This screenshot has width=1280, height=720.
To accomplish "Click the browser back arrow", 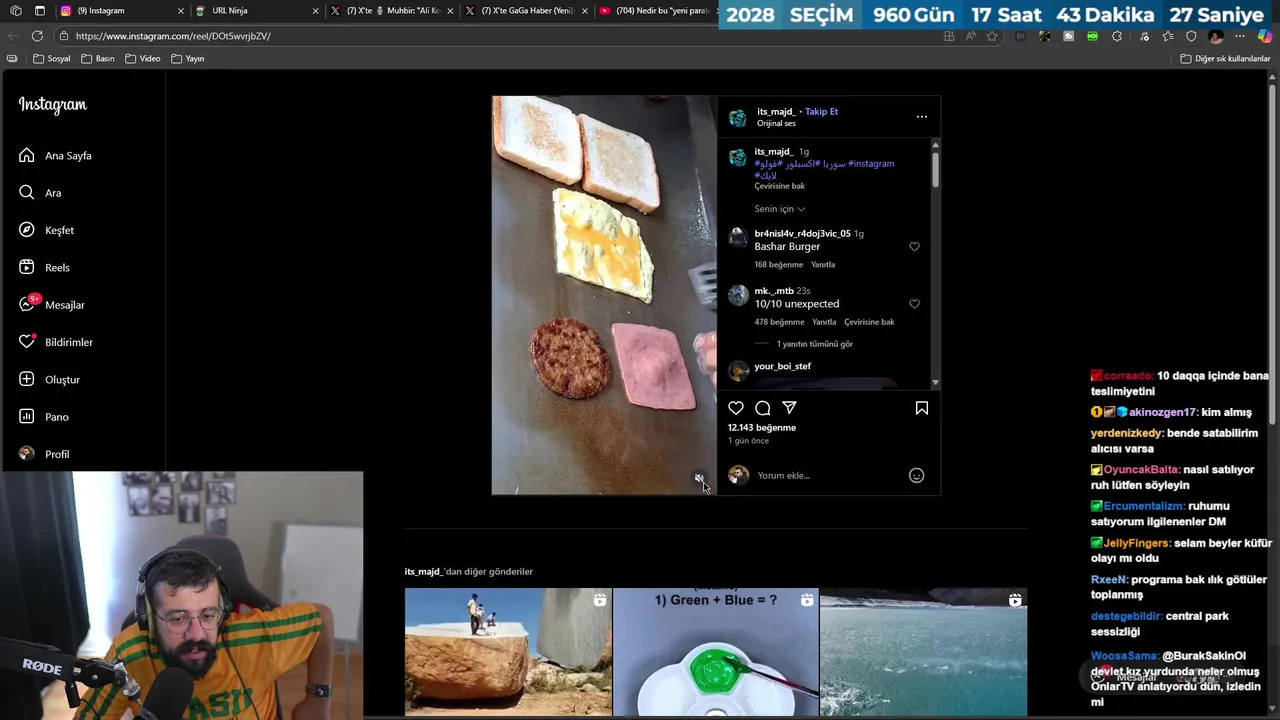I will (13, 36).
